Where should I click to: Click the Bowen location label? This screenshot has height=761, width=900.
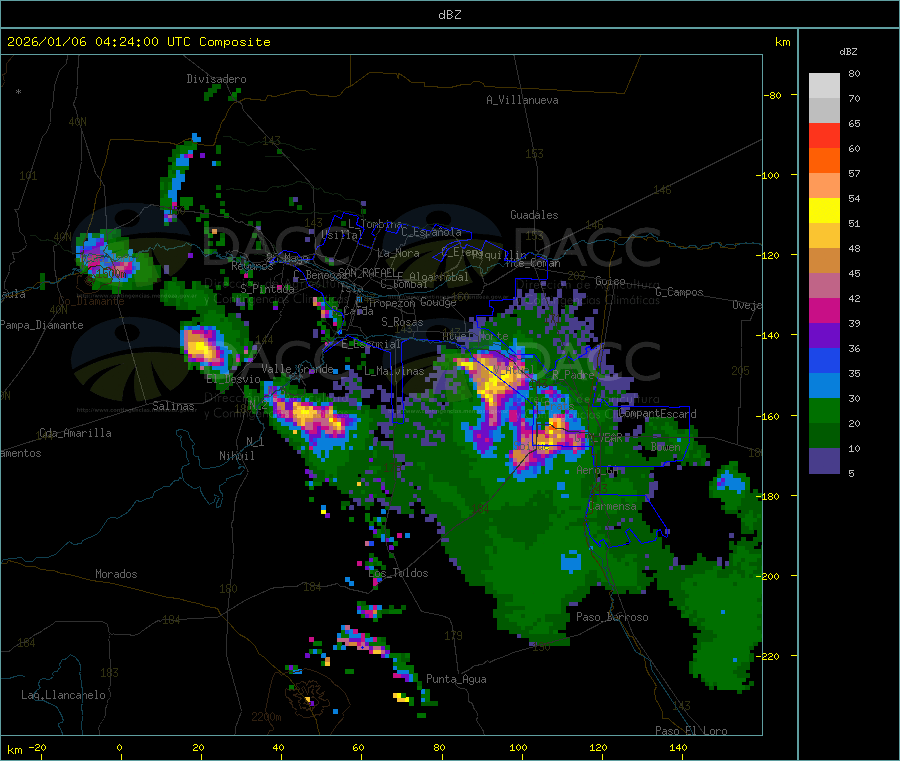click(666, 446)
